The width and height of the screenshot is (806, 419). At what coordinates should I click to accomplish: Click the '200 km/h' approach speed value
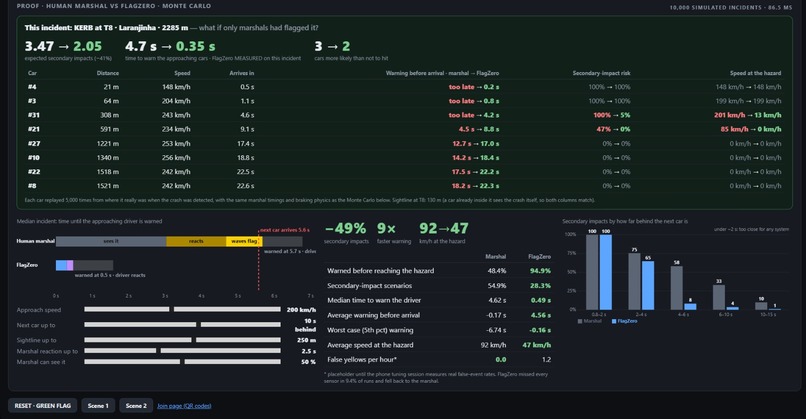tap(301, 310)
